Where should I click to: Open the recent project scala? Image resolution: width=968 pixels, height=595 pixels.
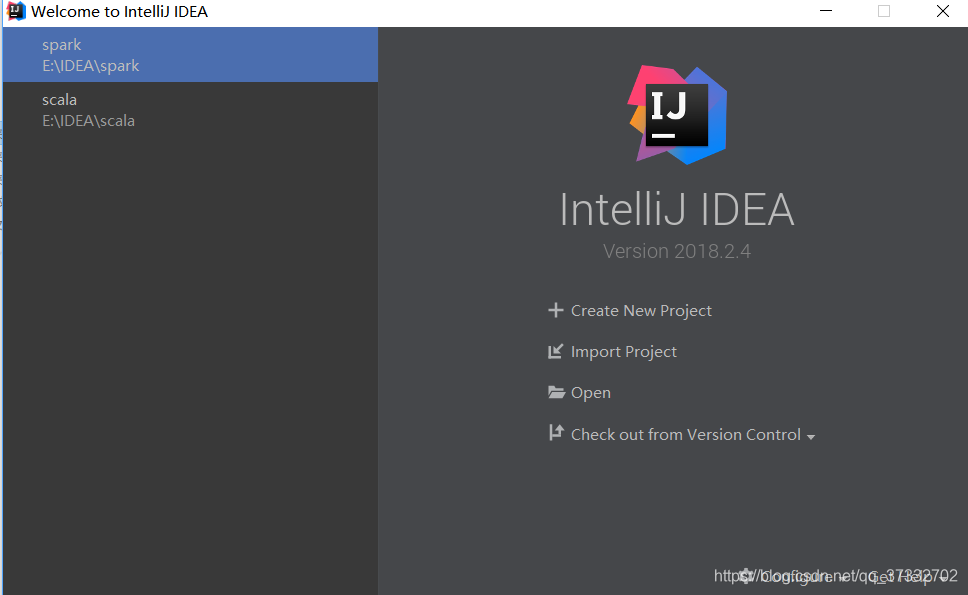(190, 110)
